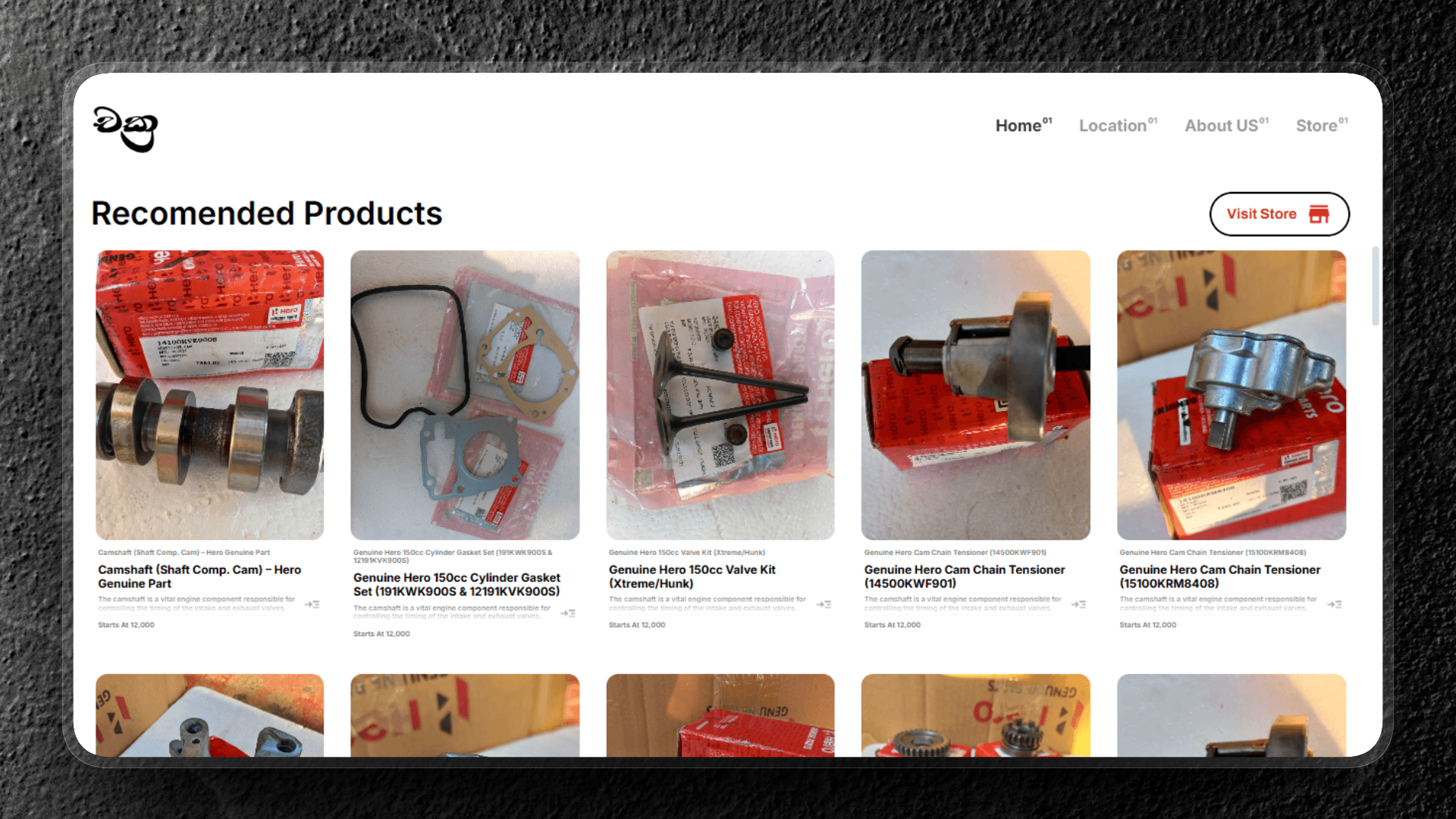The image size is (1456, 819).
Task: Click the storefront icon in Visit Store
Action: click(1319, 215)
